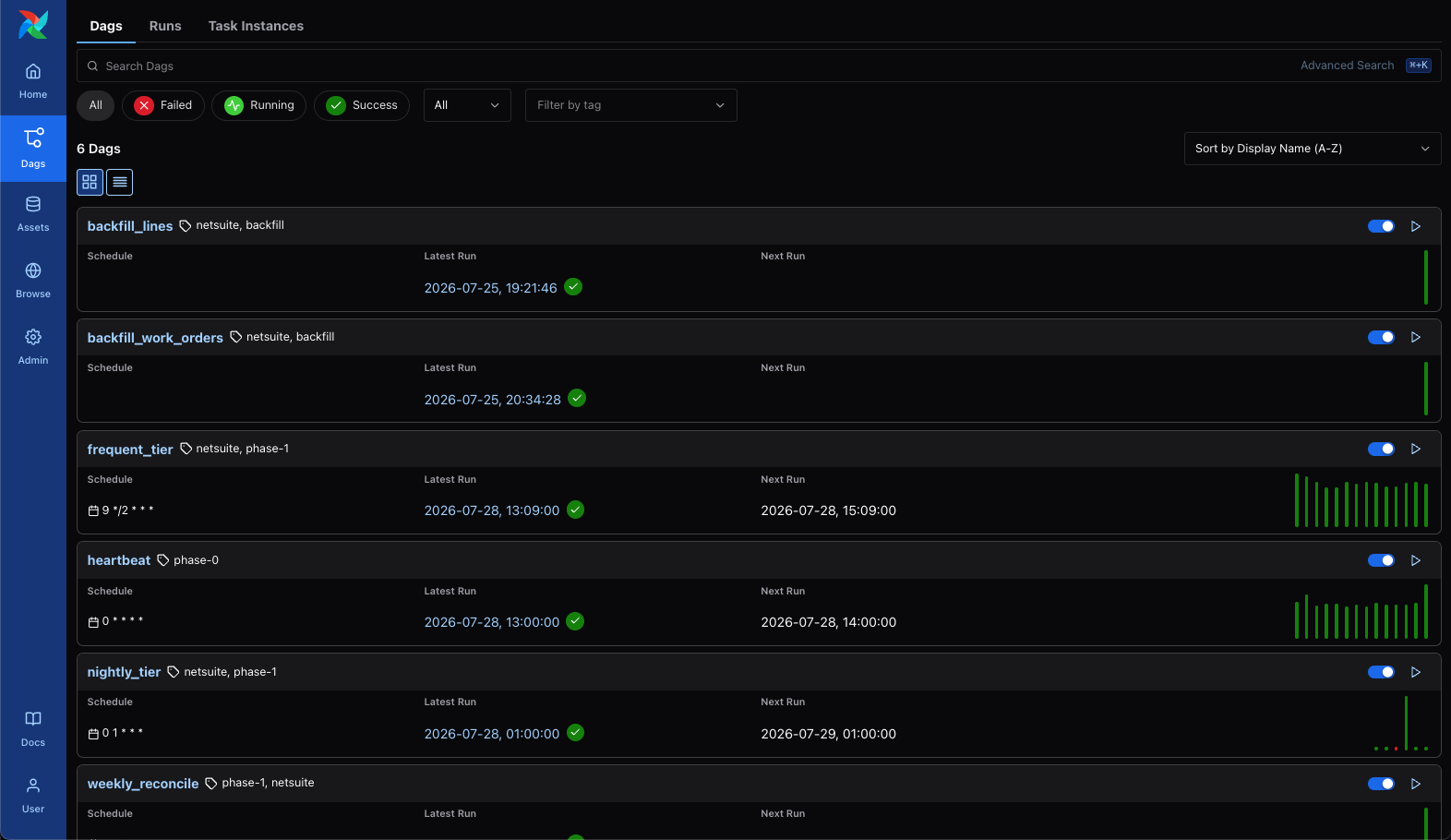This screenshot has width=1451, height=840.
Task: Click frequent_tier recent runs bar chart
Action: (1361, 500)
